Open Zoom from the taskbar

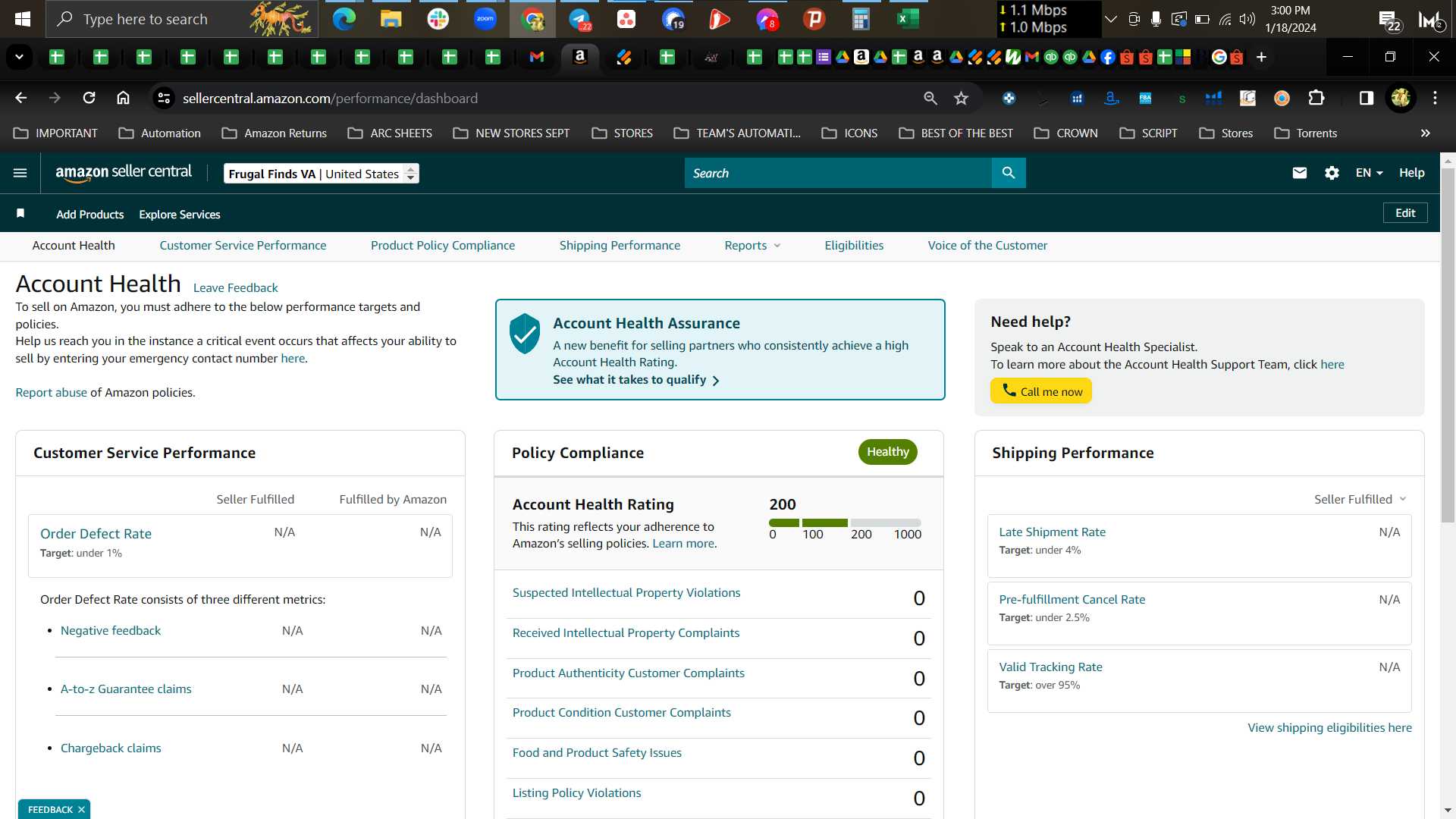pyautogui.click(x=485, y=19)
